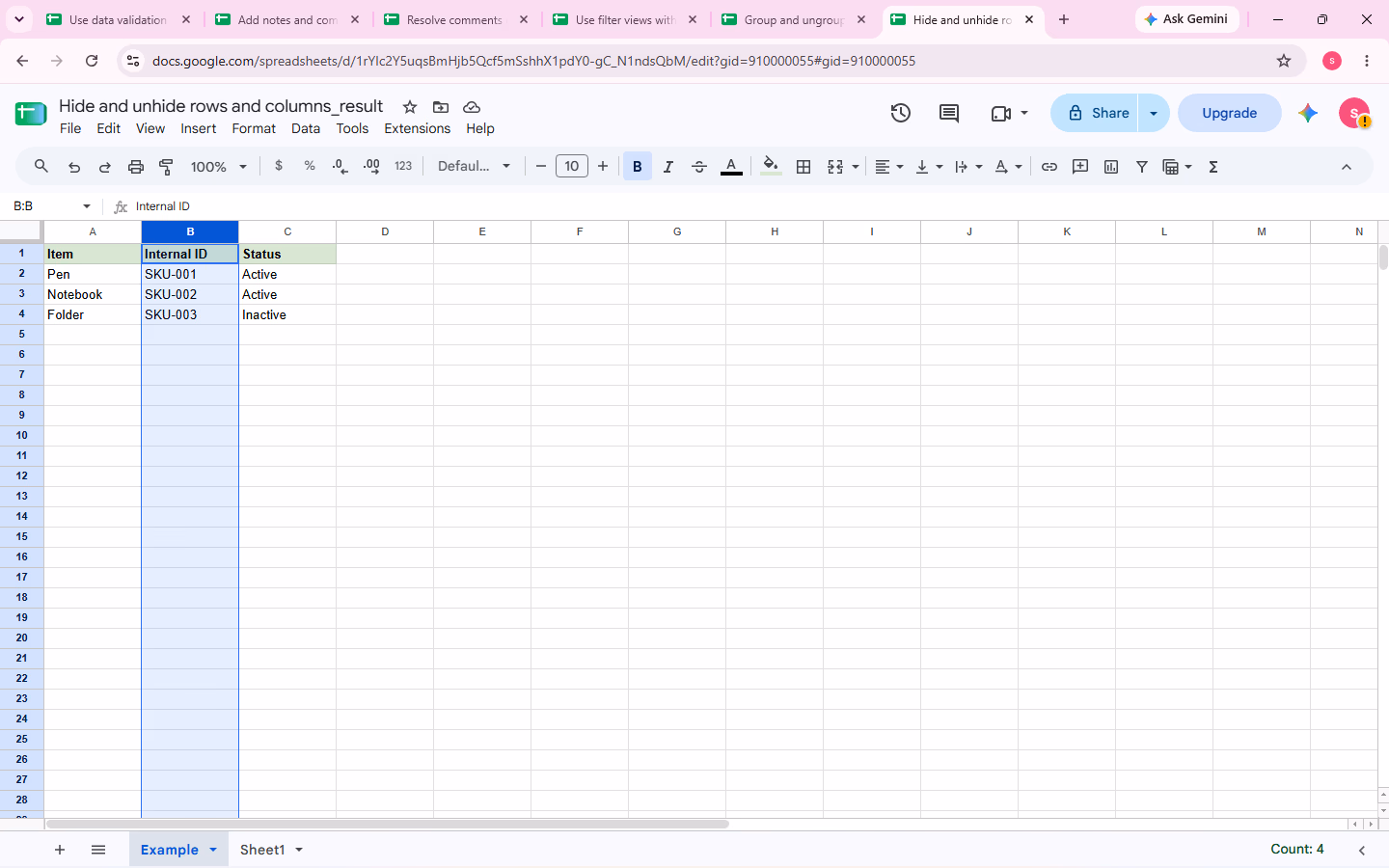
Task: Open functions sigma icon
Action: [x=1213, y=167]
